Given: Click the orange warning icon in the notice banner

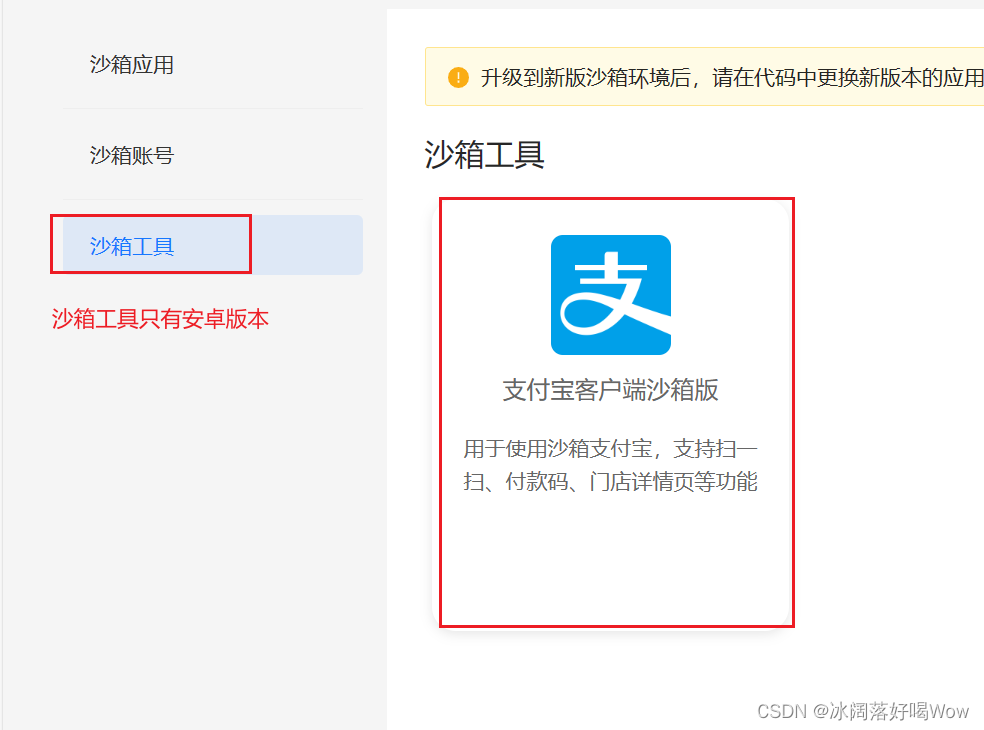Looking at the screenshot, I should [x=458, y=77].
